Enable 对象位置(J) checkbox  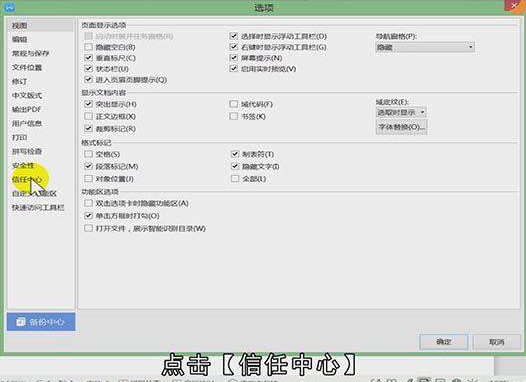[x=88, y=178]
